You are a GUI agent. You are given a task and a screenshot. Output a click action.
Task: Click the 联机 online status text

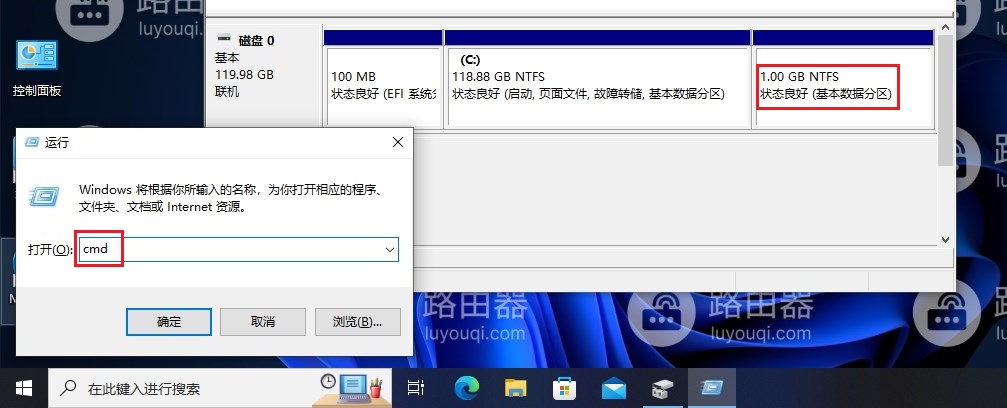point(227,91)
